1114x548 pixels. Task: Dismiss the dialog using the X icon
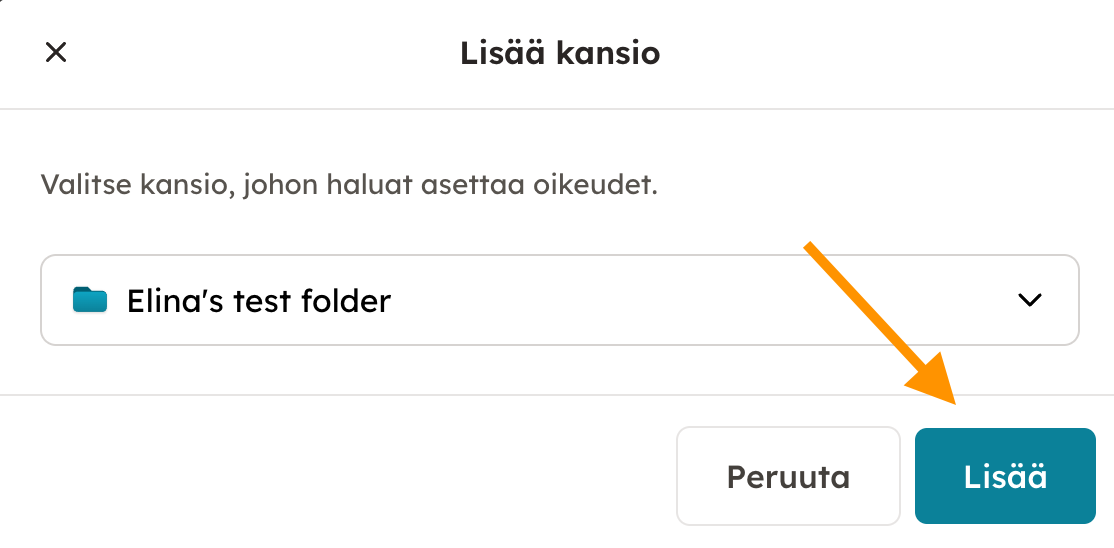pyautogui.click(x=56, y=53)
